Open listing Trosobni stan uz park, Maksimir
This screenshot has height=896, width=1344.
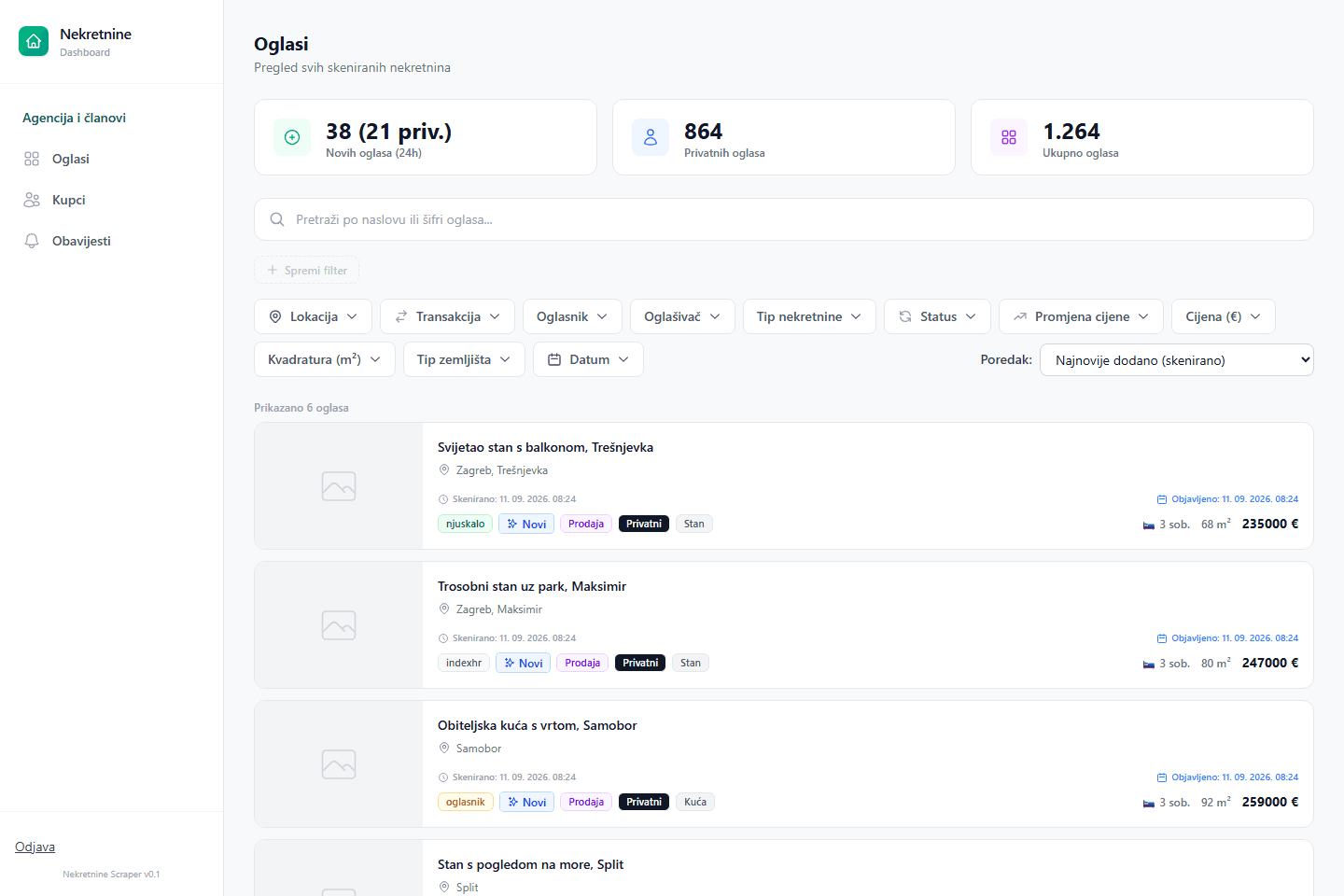532,586
